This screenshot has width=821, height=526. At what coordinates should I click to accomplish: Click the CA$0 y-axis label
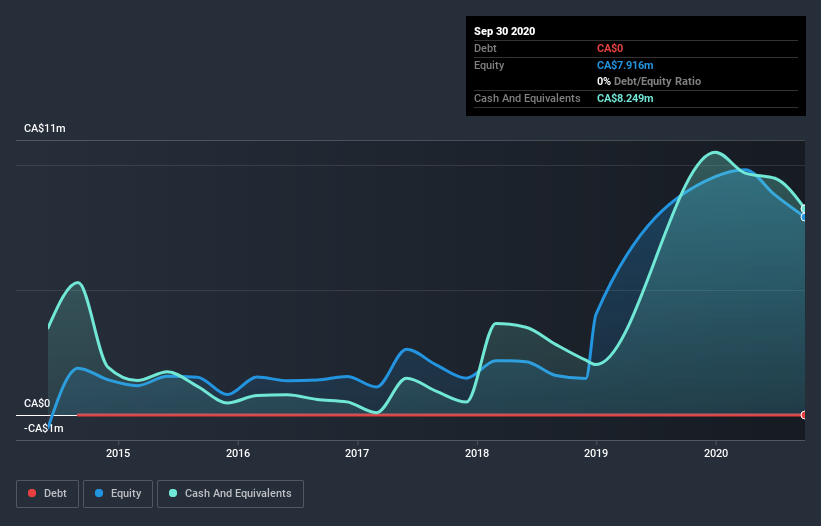coord(37,403)
